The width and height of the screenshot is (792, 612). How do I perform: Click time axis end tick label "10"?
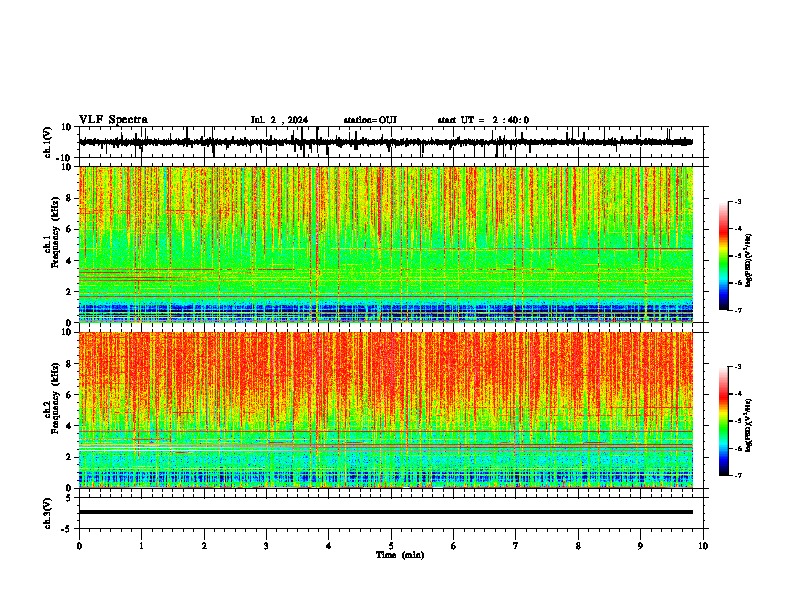pyautogui.click(x=703, y=546)
